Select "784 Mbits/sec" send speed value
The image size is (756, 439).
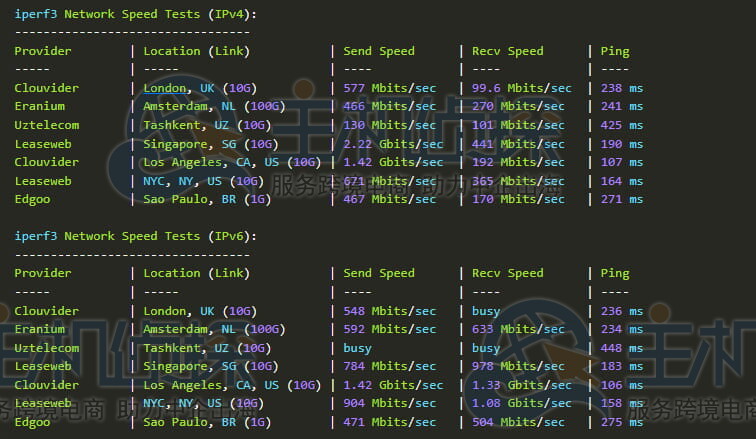pos(390,366)
